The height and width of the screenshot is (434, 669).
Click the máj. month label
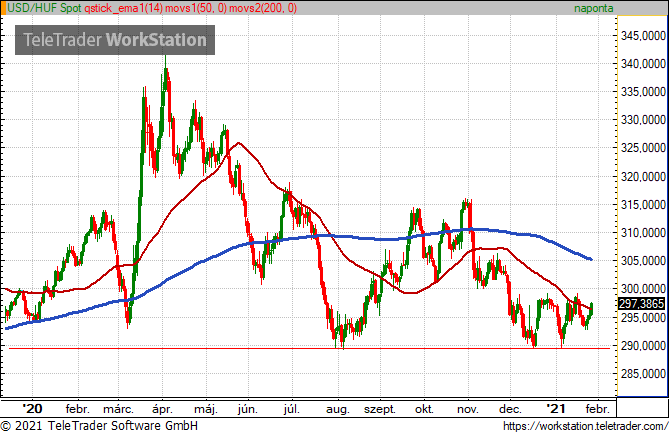[206, 409]
